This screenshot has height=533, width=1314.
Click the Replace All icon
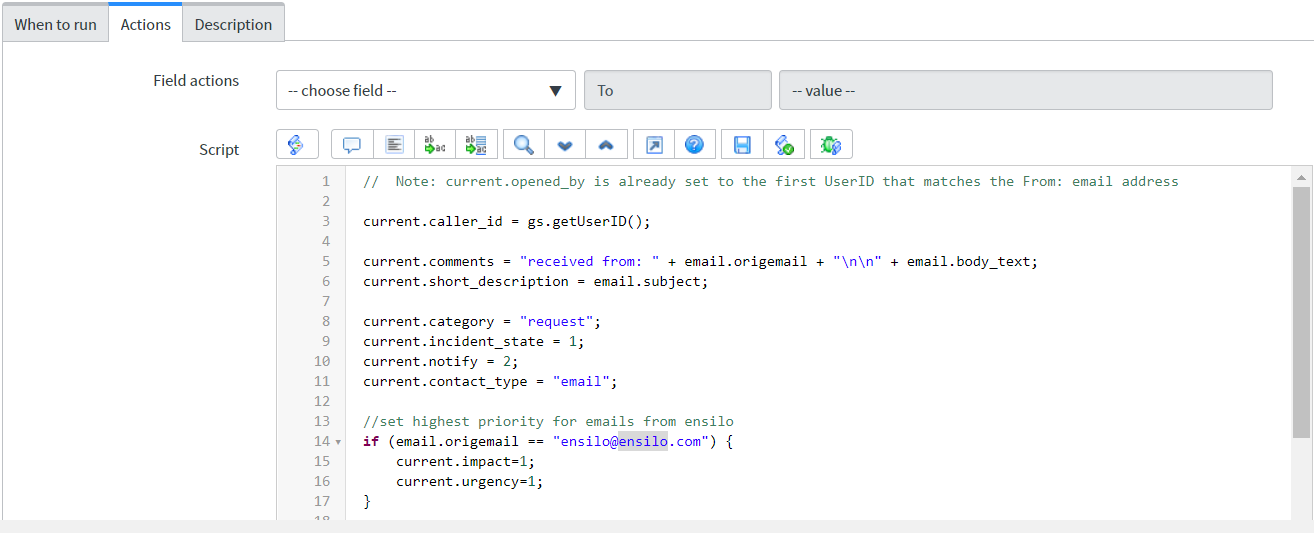pyautogui.click(x=476, y=145)
